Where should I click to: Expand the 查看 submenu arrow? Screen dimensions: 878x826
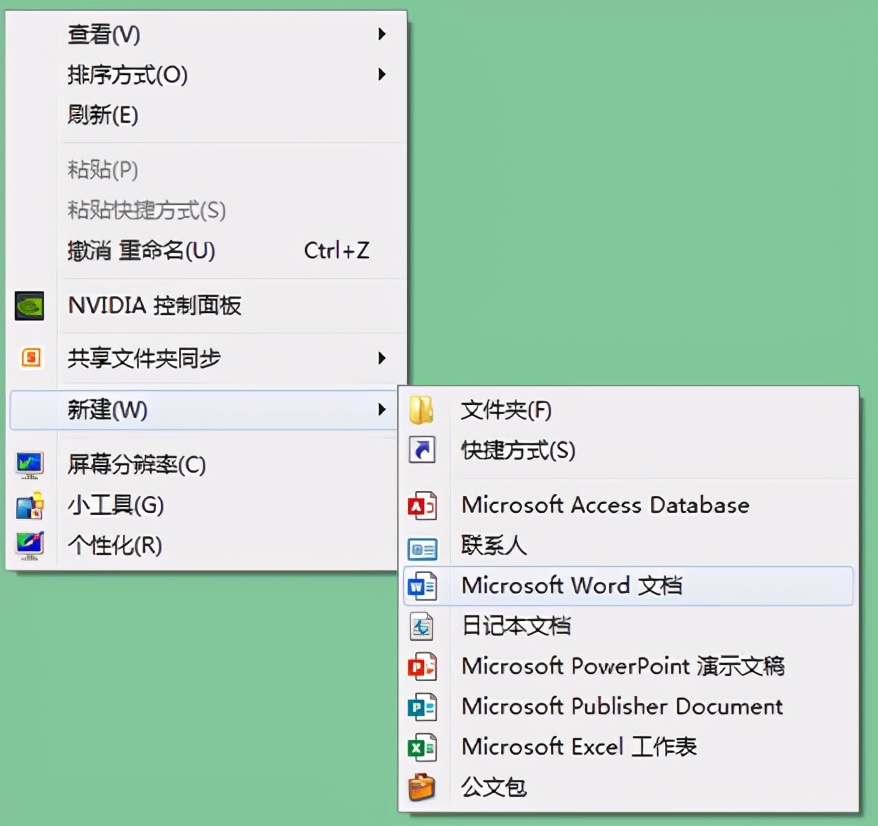tap(381, 34)
